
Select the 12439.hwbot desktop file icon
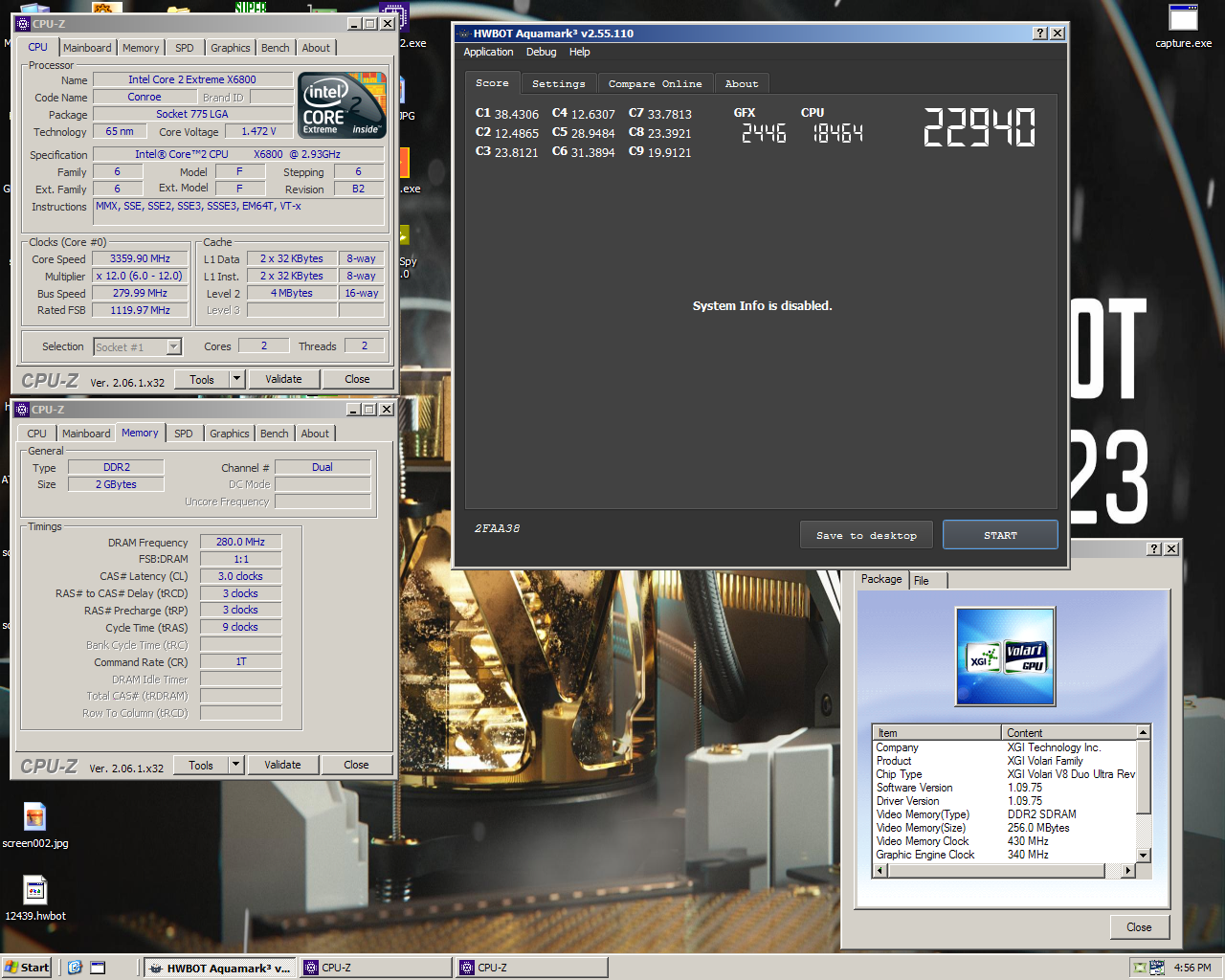click(35, 898)
